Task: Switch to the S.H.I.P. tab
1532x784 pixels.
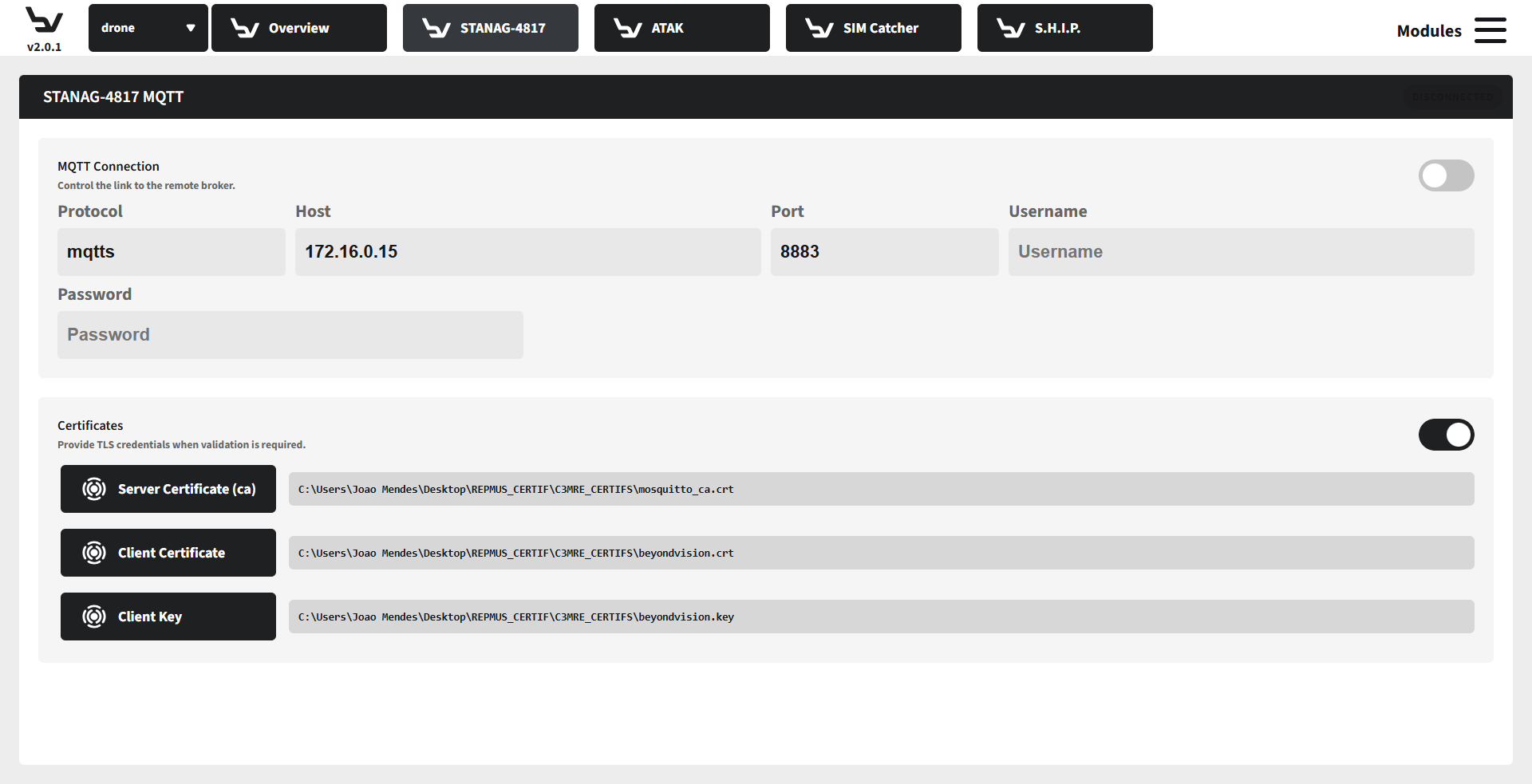Action: point(1064,28)
